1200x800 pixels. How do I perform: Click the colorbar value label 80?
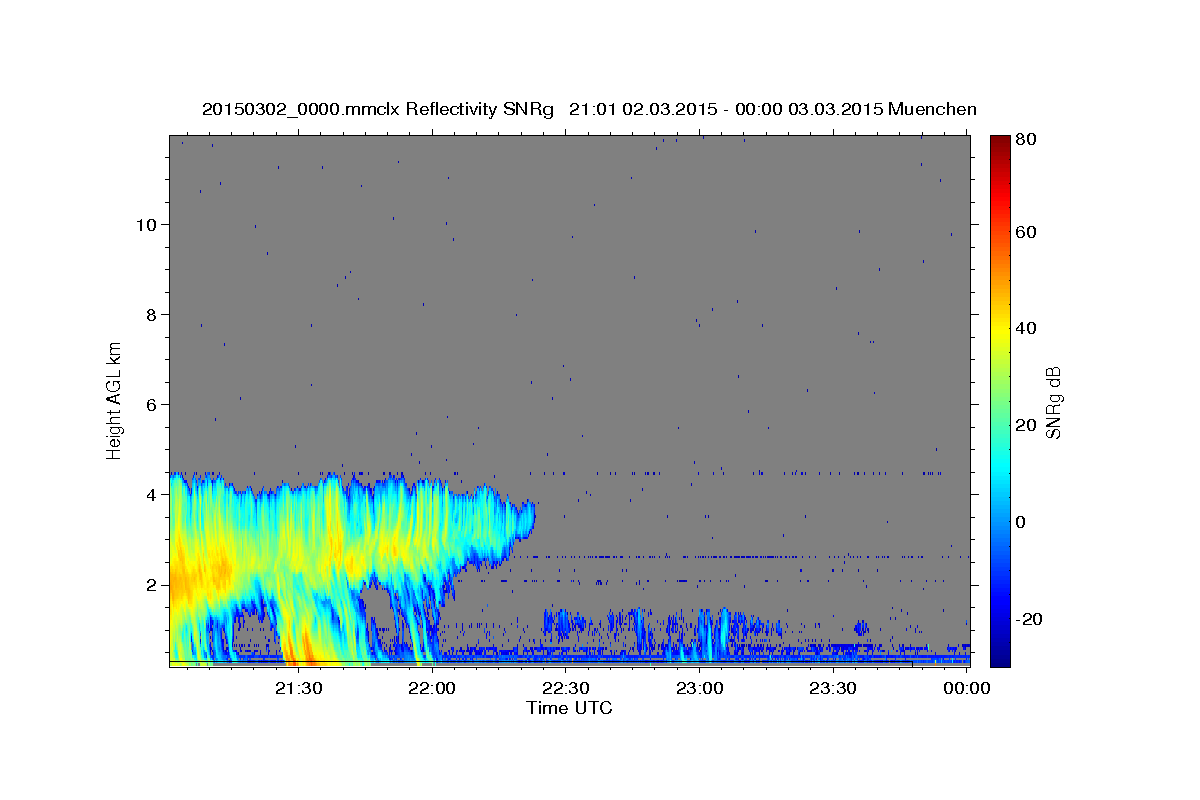point(1025,140)
